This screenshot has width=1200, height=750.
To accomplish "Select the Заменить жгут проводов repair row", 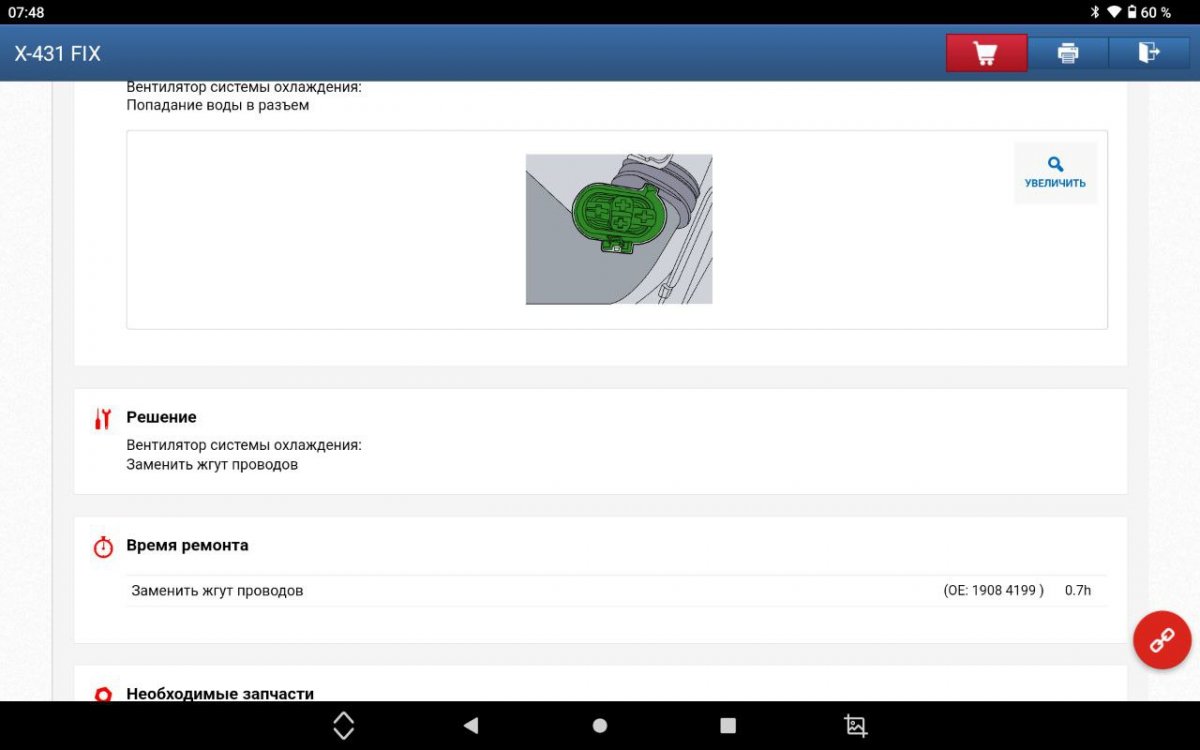I will tap(617, 591).
